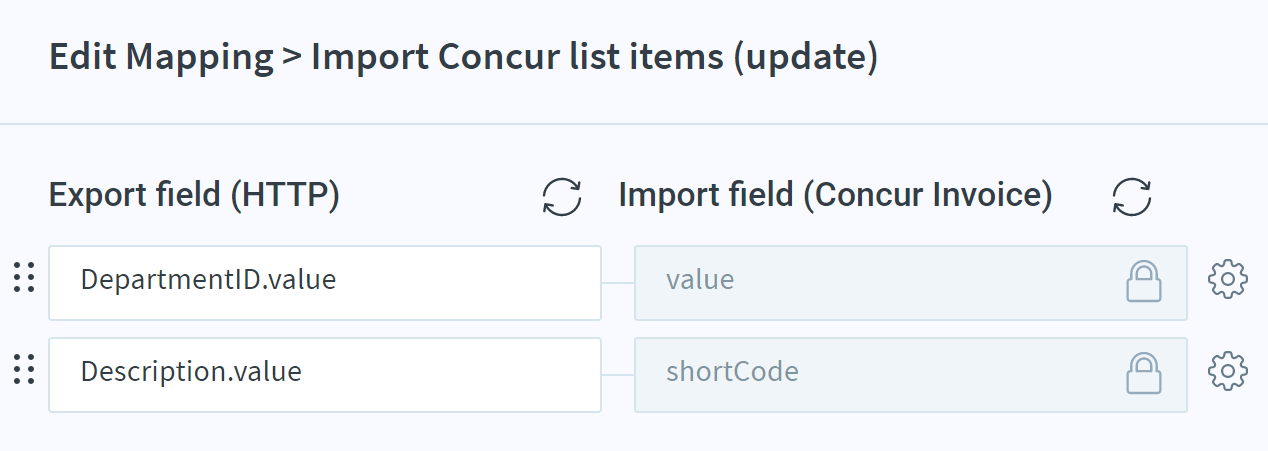The width and height of the screenshot is (1268, 451).
Task: Select the locked value import field
Action: (x=911, y=283)
